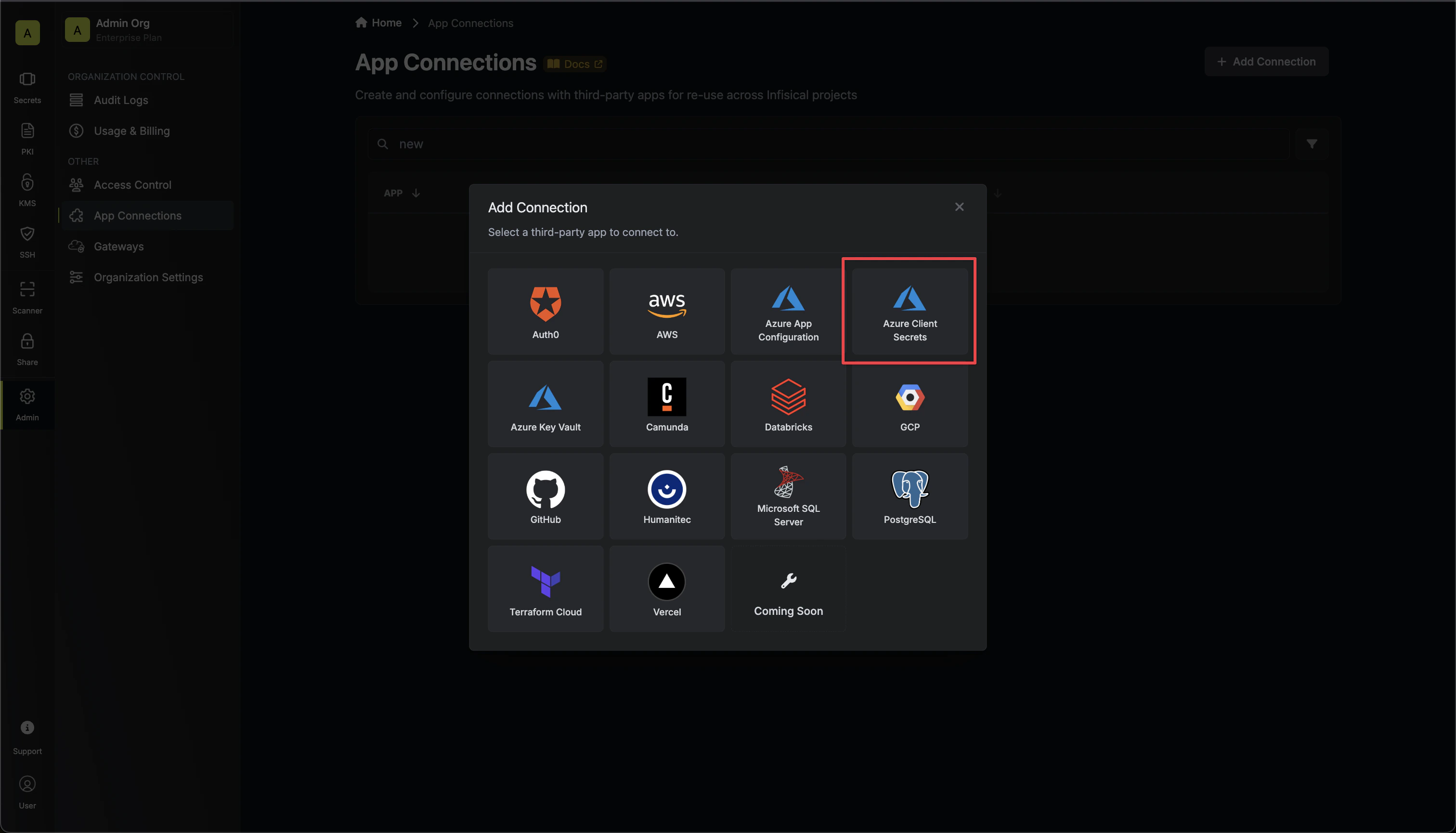The width and height of the screenshot is (1456, 833).
Task: Focus the connections search field
Action: [829, 144]
